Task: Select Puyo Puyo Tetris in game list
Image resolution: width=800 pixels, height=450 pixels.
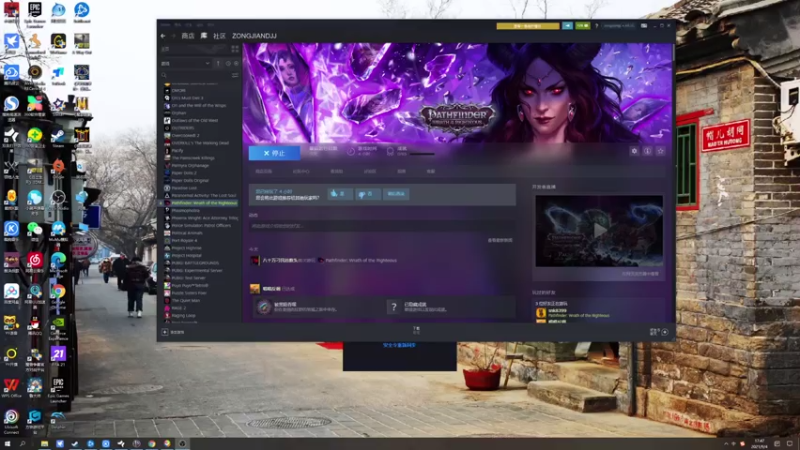Action: pyautogui.click(x=189, y=286)
